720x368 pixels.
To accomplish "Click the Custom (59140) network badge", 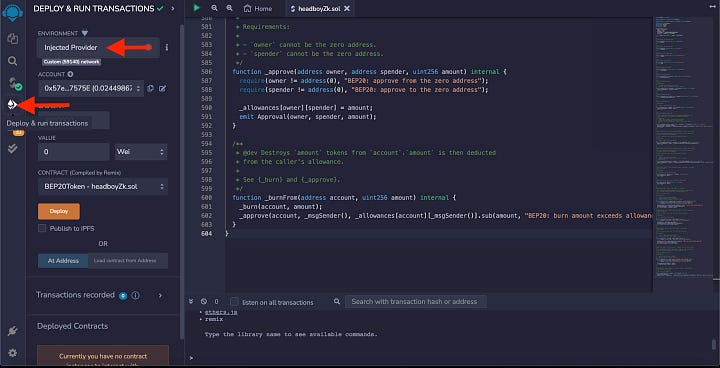I will click(x=72, y=62).
